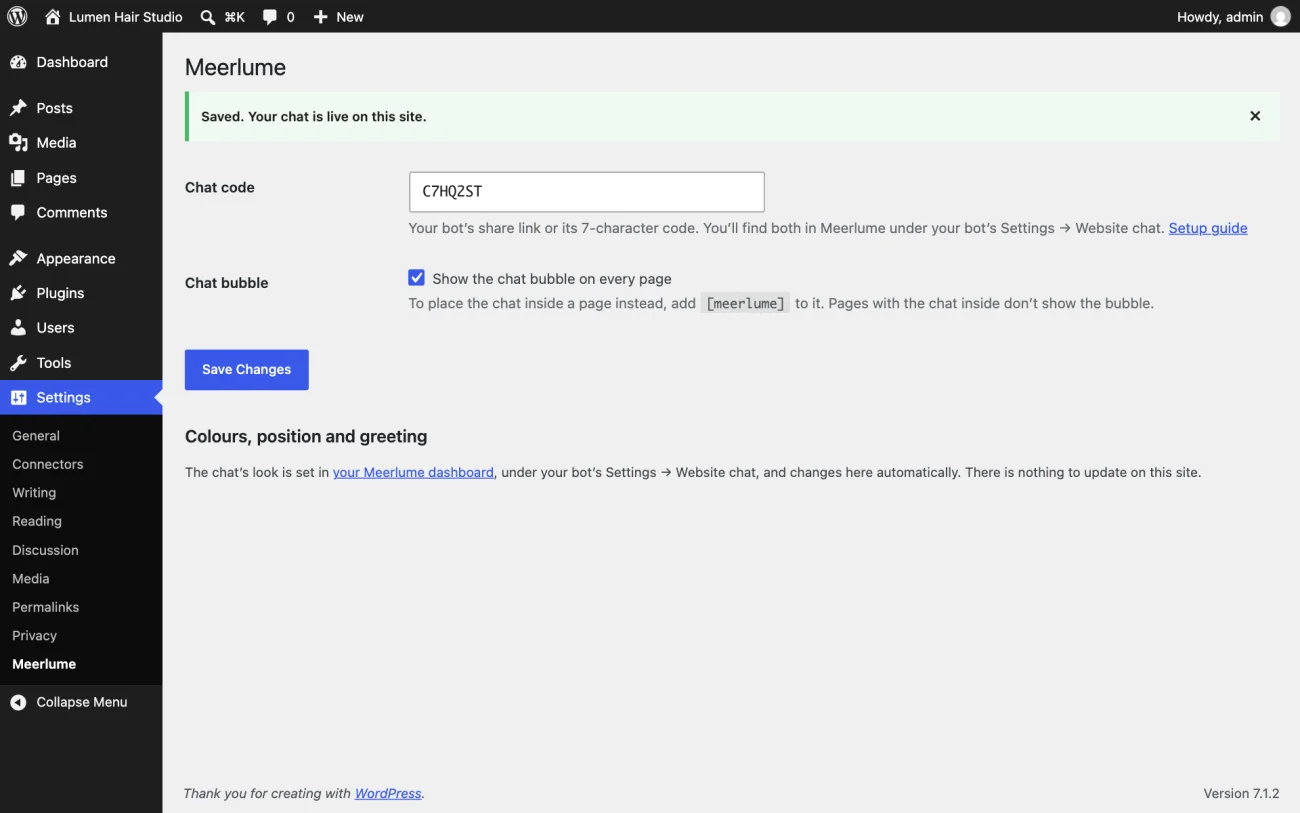Screen dimensions: 1300x813
Task: Open the Tools menu
Action: click(x=81, y=363)
